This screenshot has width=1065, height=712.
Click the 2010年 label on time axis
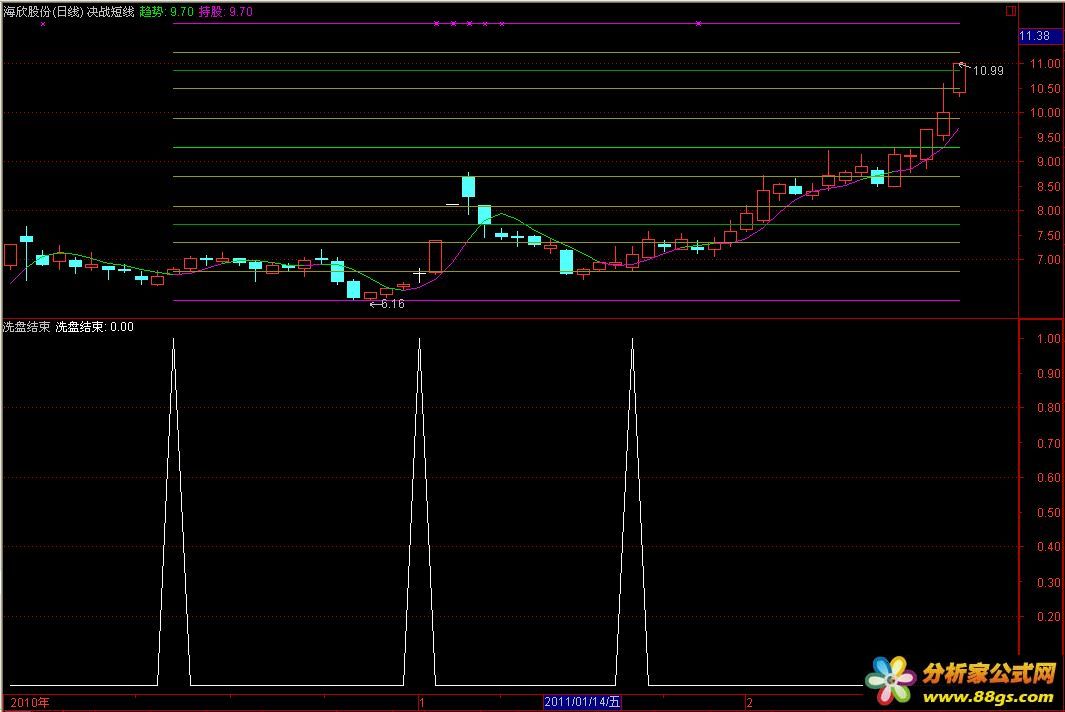point(30,702)
